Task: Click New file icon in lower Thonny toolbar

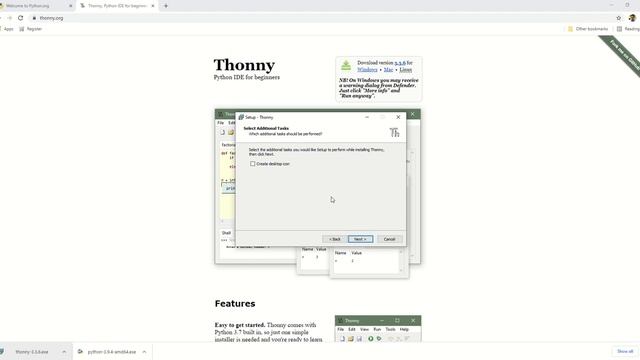Action: click(x=342, y=338)
